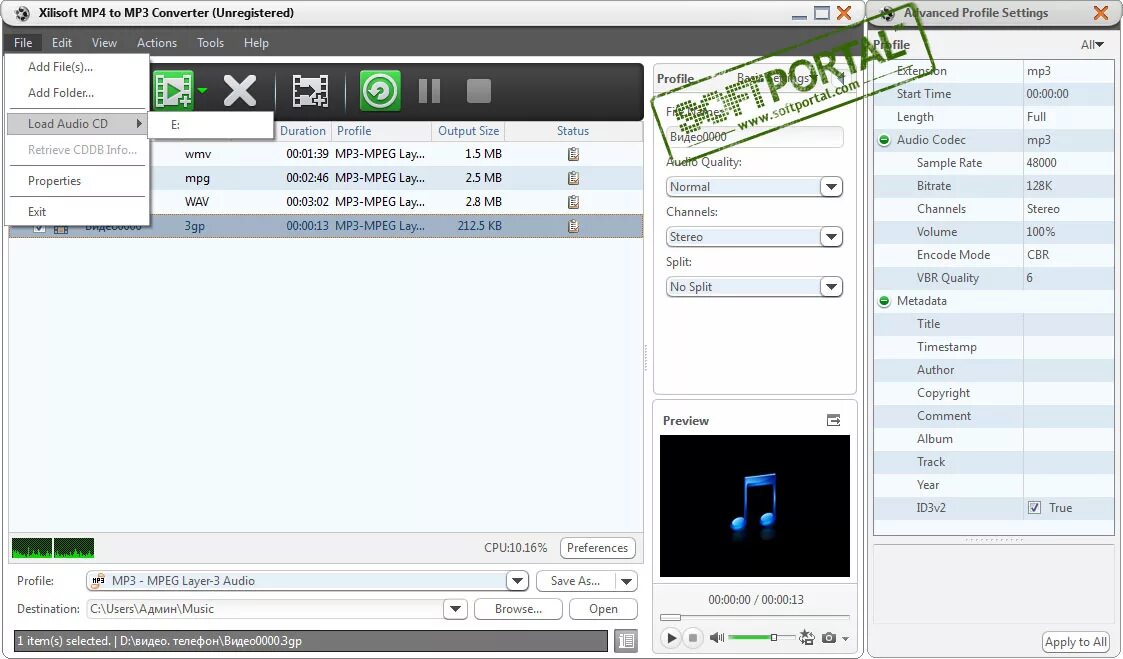The height and width of the screenshot is (659, 1123).
Task: Click the Browse... button
Action: (518, 609)
